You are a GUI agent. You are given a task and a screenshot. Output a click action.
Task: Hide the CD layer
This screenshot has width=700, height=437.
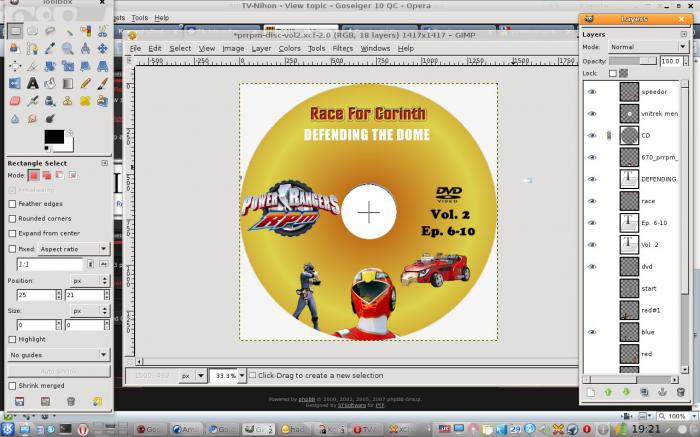592,135
